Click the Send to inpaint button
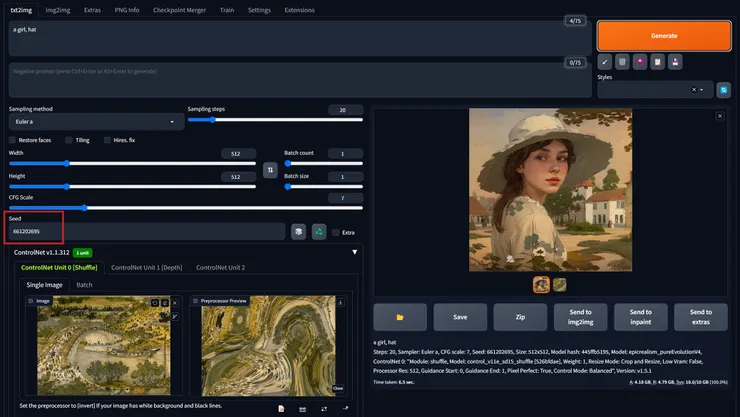Screen dimensions: 740x417 [x=640, y=317]
